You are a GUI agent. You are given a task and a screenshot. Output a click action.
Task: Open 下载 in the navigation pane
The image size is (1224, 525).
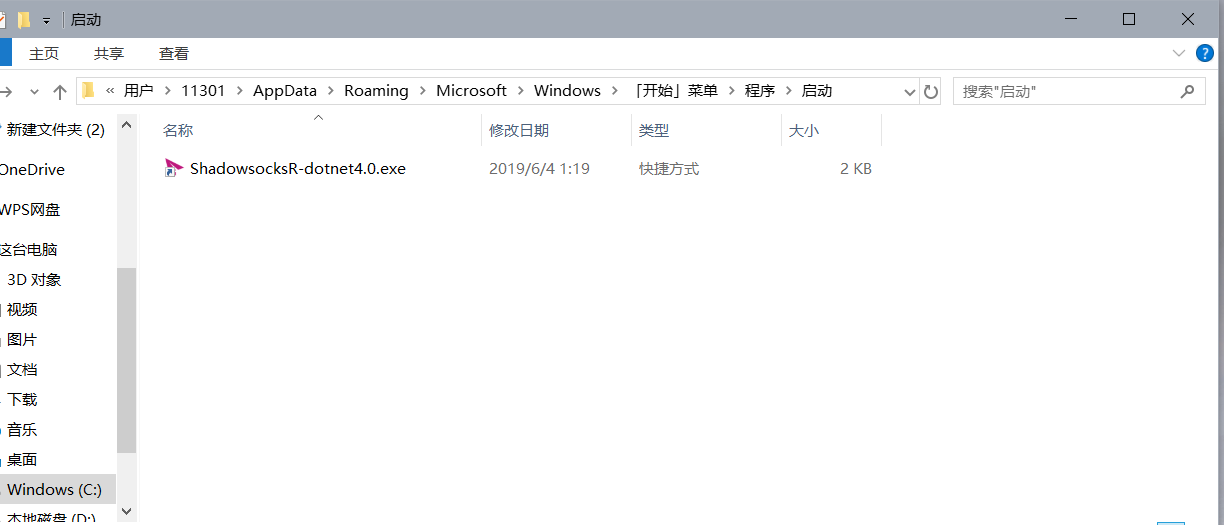point(22,399)
